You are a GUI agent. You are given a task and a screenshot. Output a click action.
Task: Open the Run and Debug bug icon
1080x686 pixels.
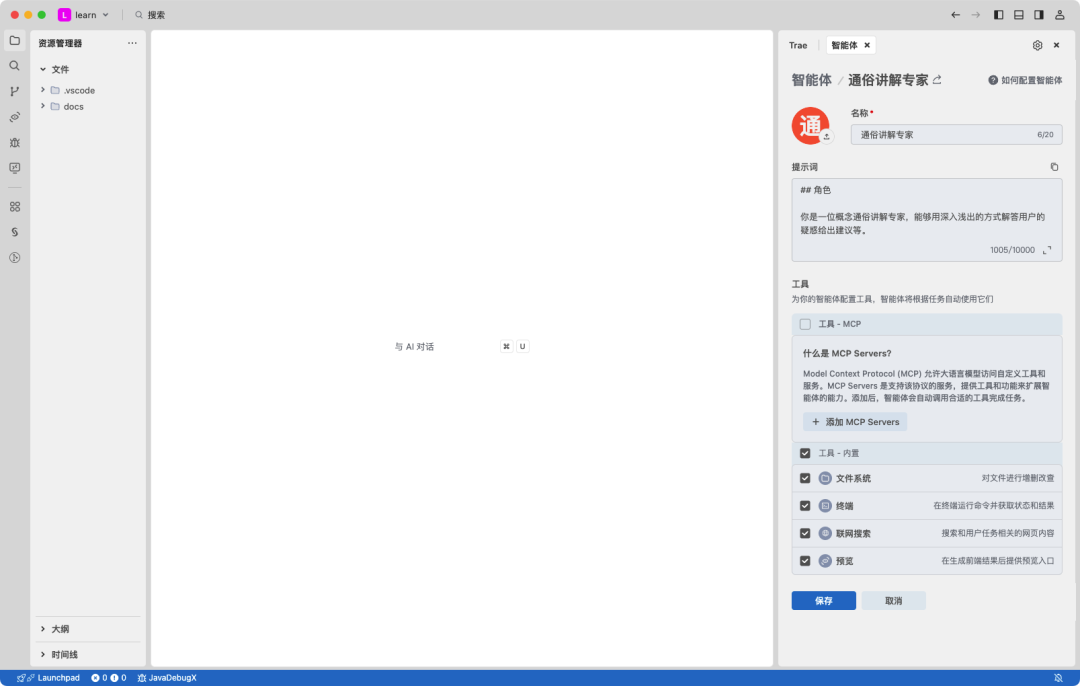[15, 142]
